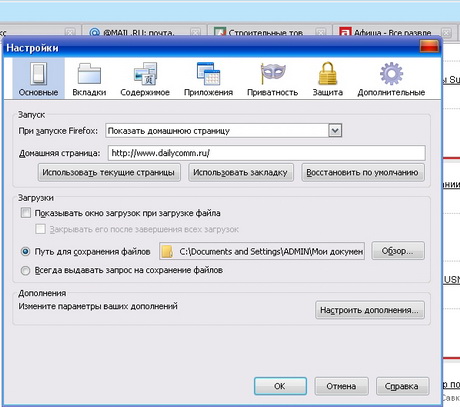Open Дополнительные gear icon settings
The width and height of the screenshot is (460, 407).
point(391,74)
